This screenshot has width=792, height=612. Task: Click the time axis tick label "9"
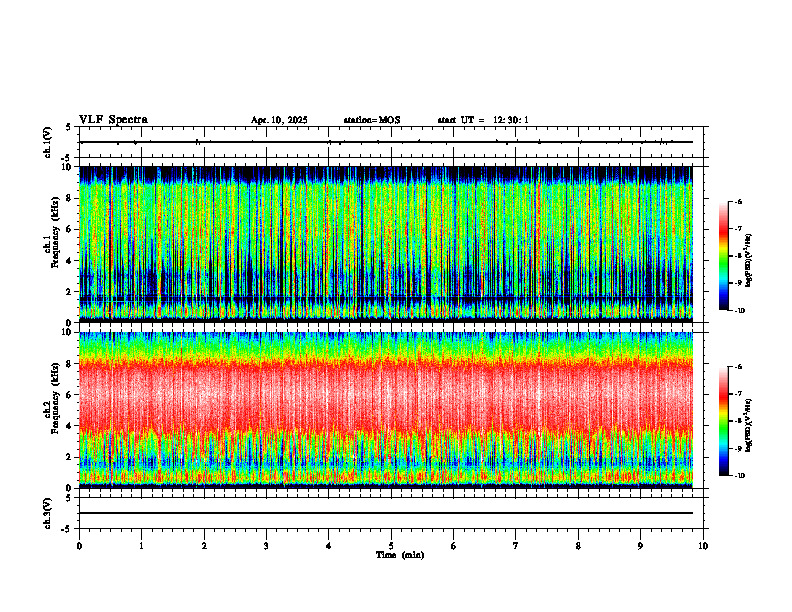click(x=640, y=546)
